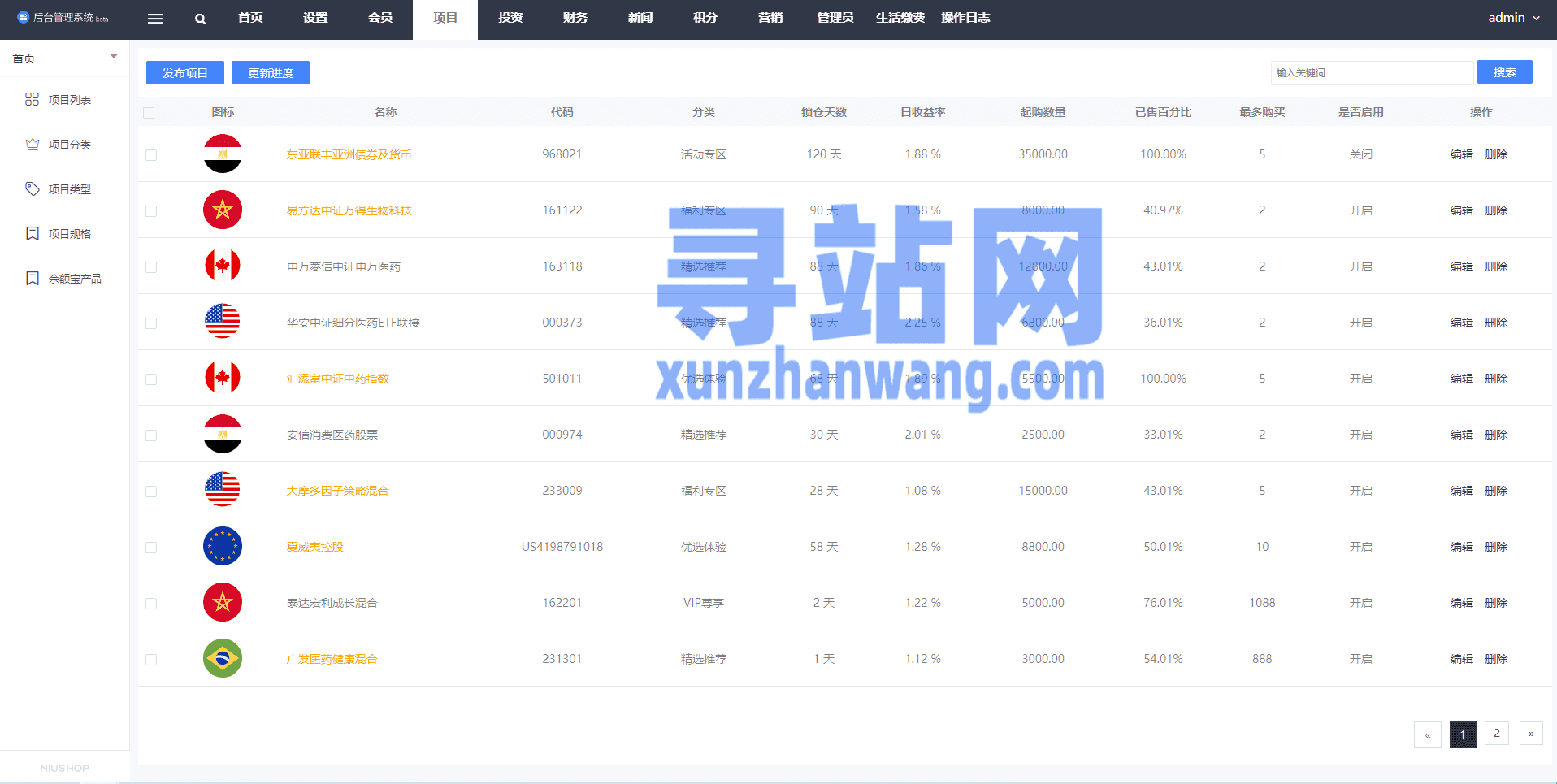This screenshot has height=784, width=1557.
Task: Edit the 夏威夷控股 project
Action: click(x=1462, y=547)
